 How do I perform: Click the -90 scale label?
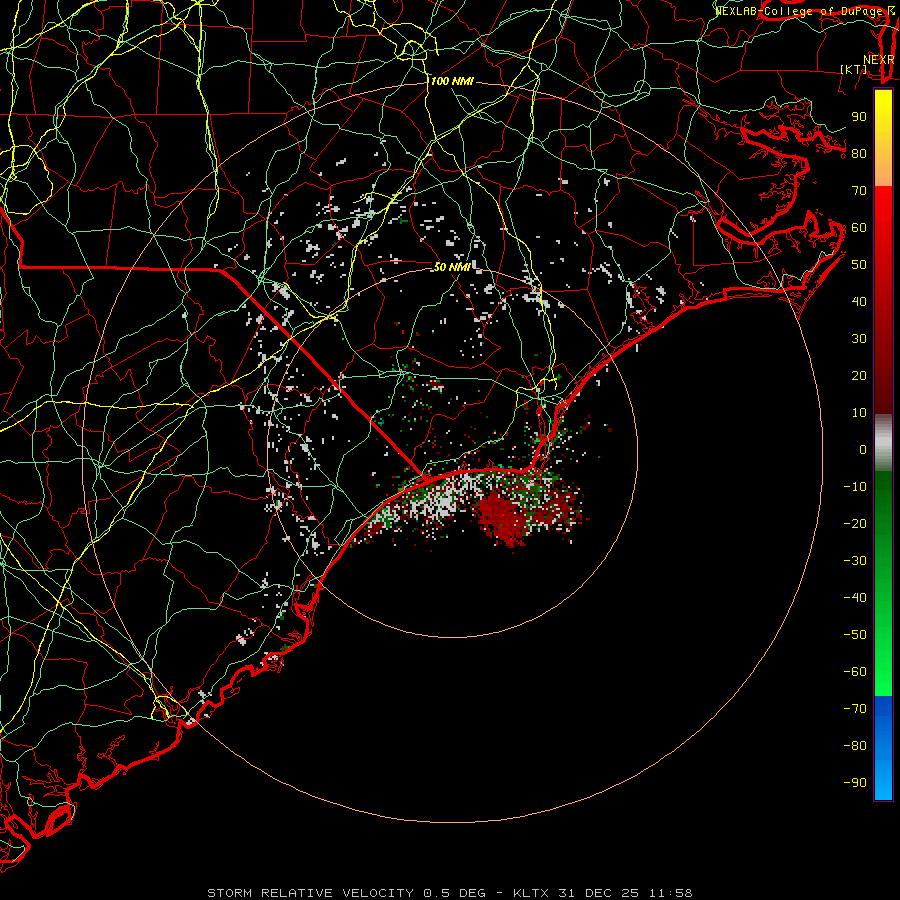point(855,783)
